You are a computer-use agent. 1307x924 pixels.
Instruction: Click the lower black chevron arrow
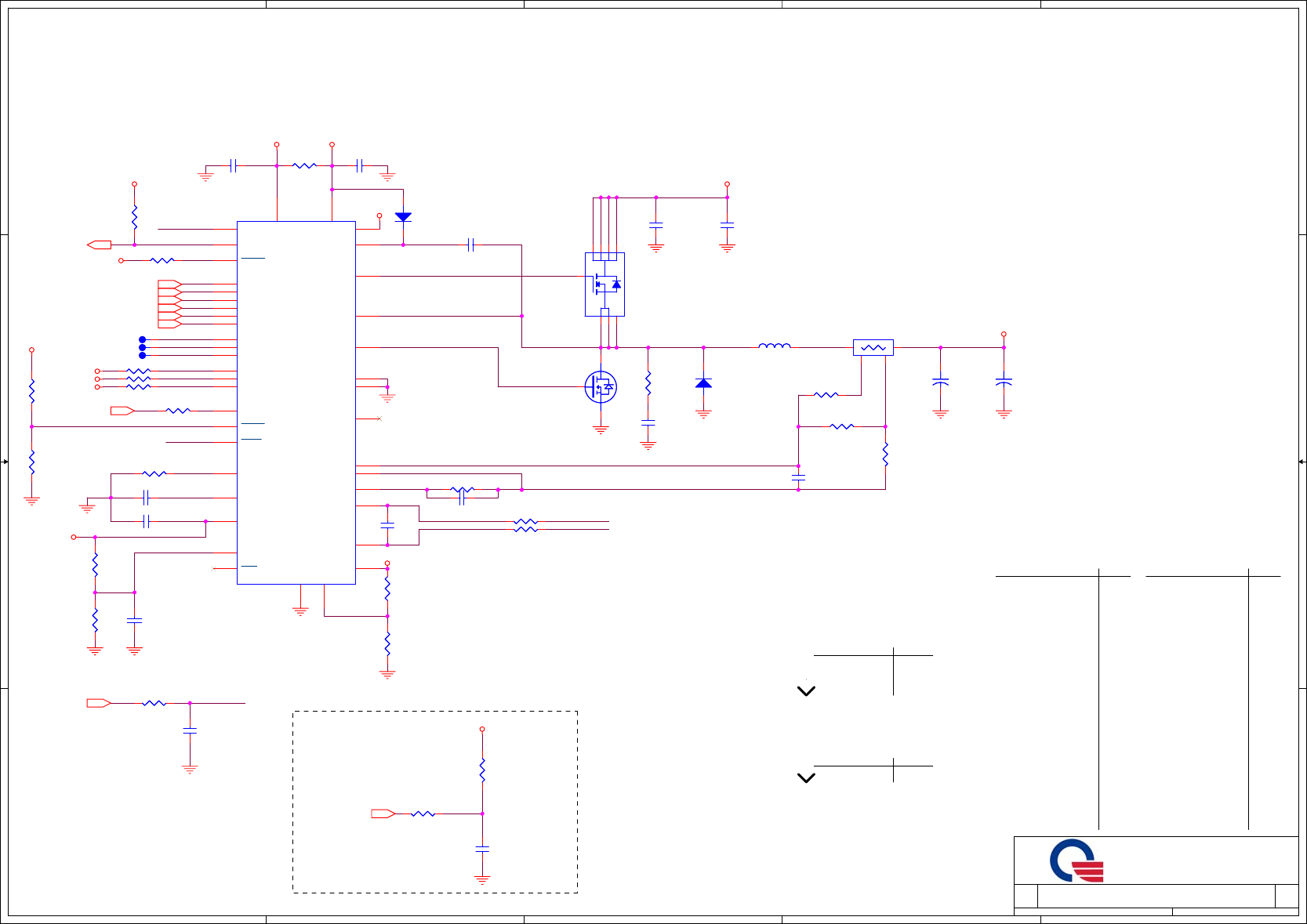click(806, 778)
